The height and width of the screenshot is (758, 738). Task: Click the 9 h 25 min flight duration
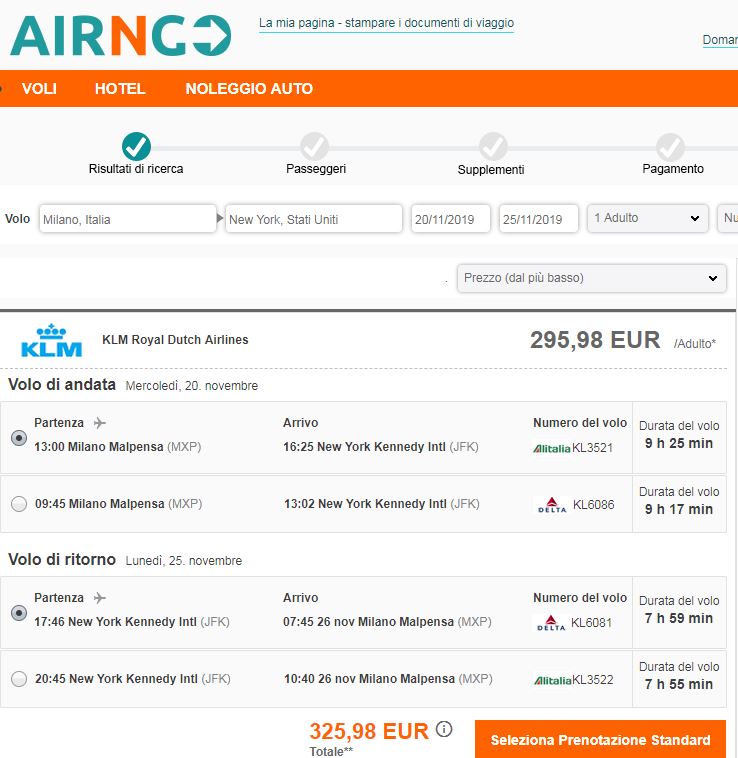[x=679, y=443]
